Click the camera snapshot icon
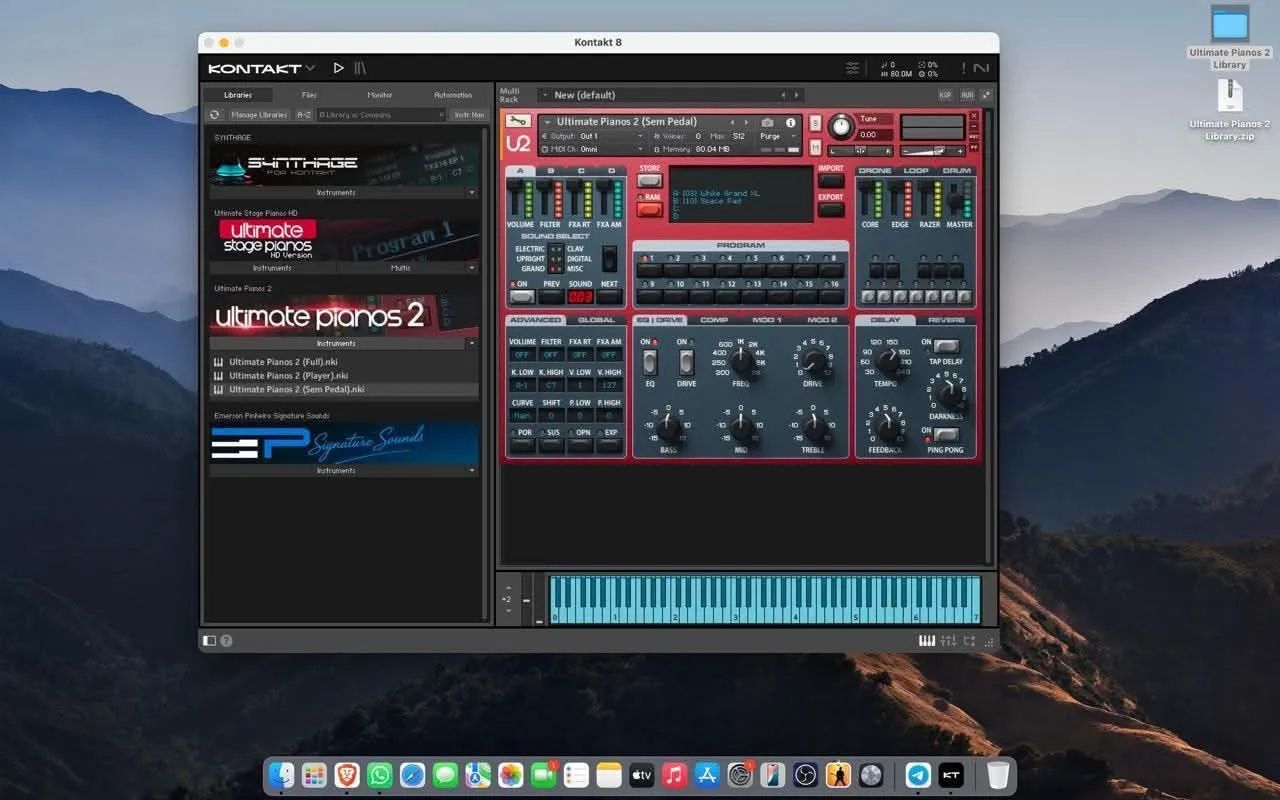Viewport: 1280px width, 800px height. [767, 122]
